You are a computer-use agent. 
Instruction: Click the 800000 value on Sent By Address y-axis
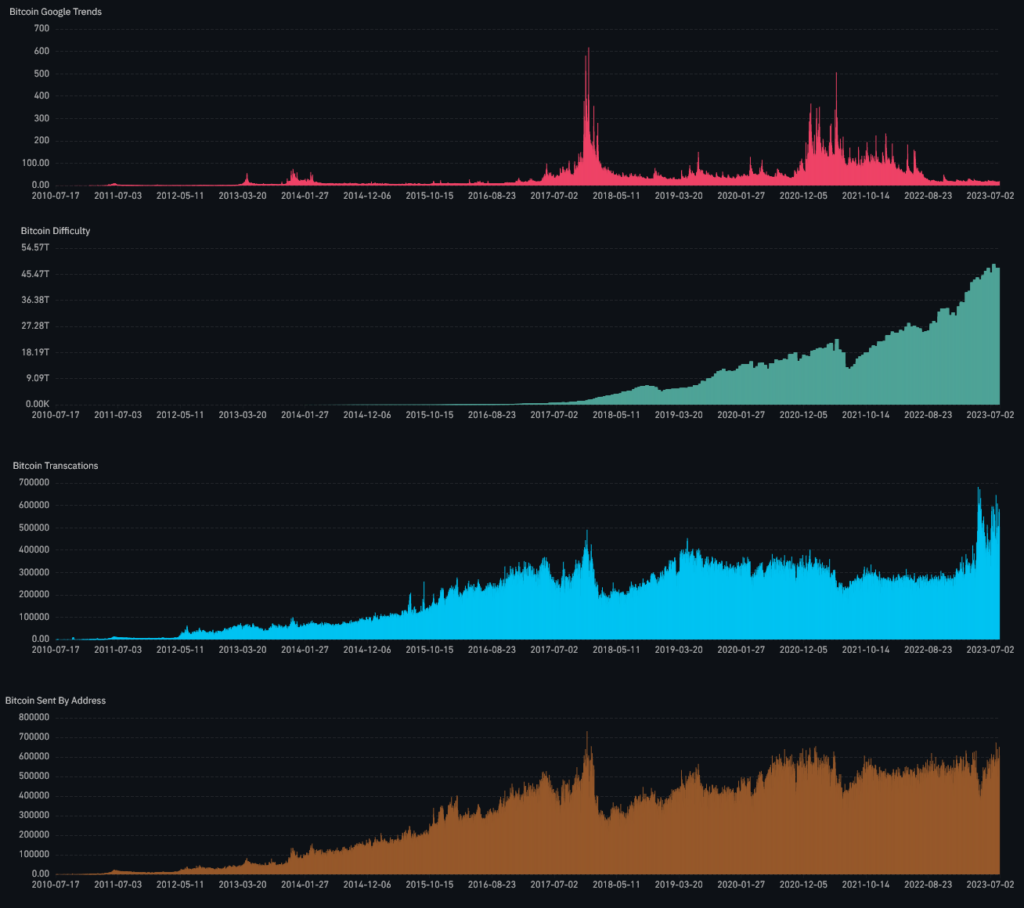click(36, 717)
